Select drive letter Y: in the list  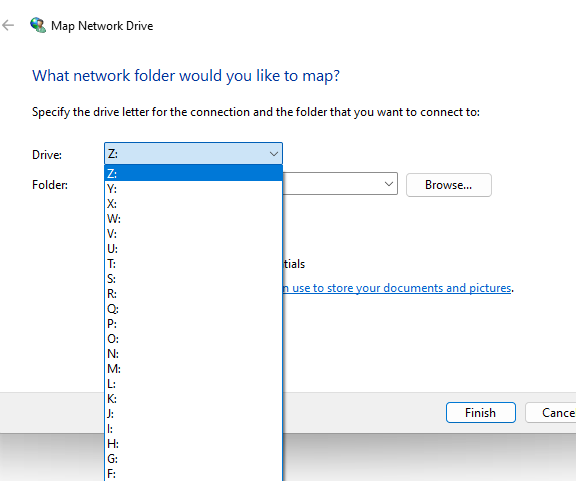(x=194, y=189)
